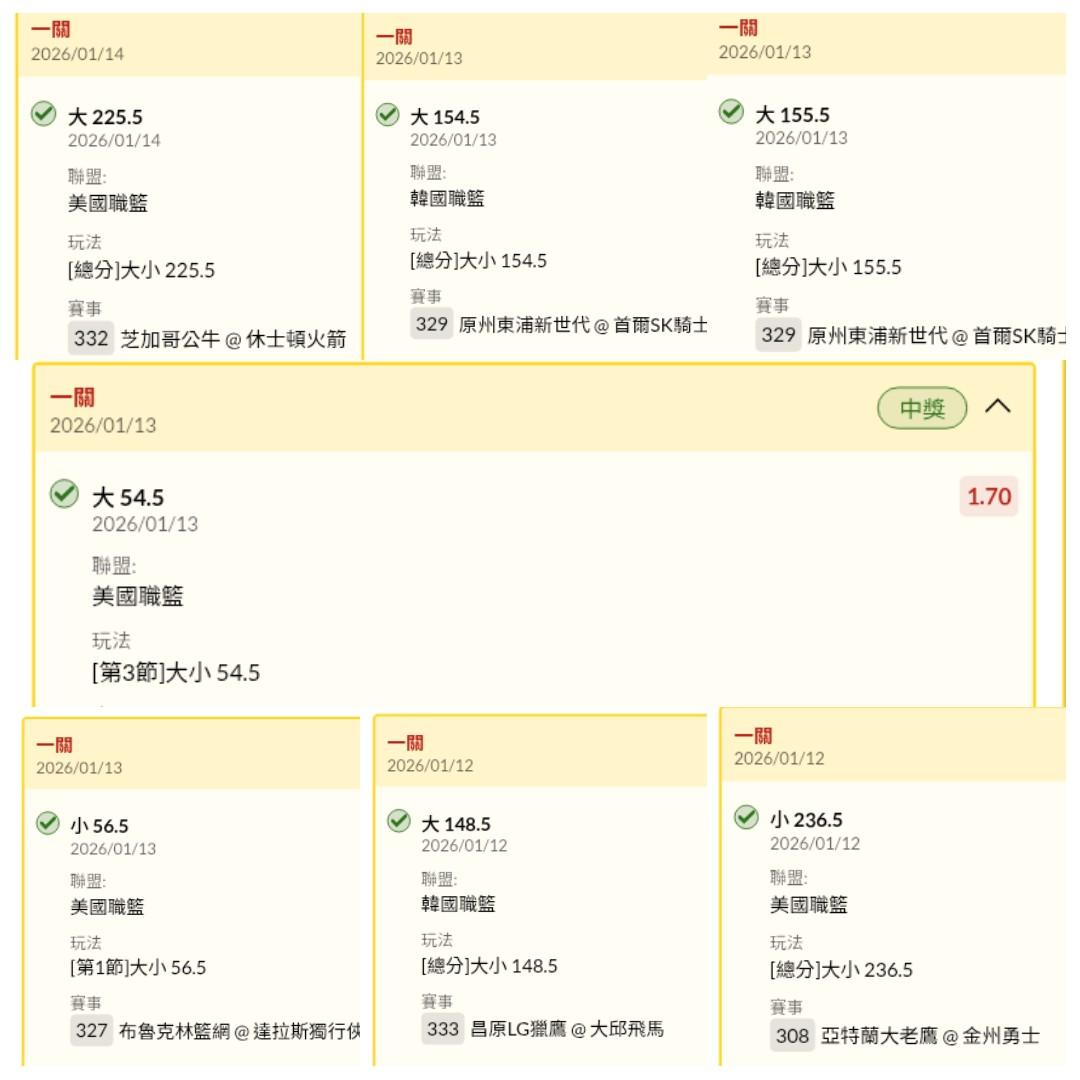The height and width of the screenshot is (1080, 1080).
Task: Select game number 308 badge
Action: point(792,1036)
